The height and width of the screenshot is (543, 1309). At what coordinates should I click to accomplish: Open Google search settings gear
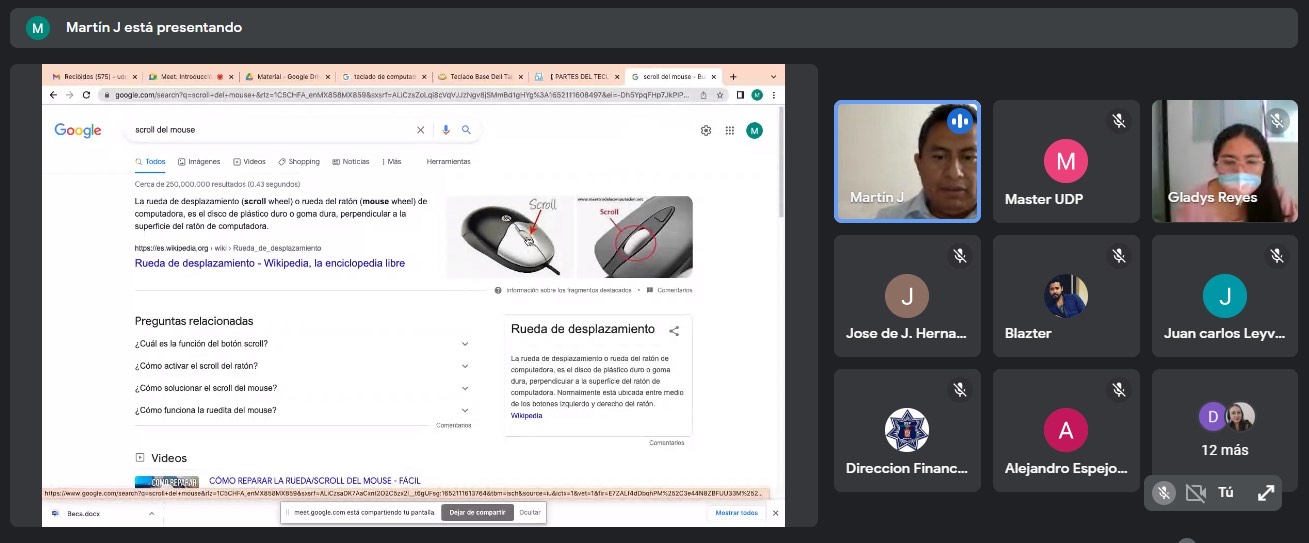click(706, 130)
